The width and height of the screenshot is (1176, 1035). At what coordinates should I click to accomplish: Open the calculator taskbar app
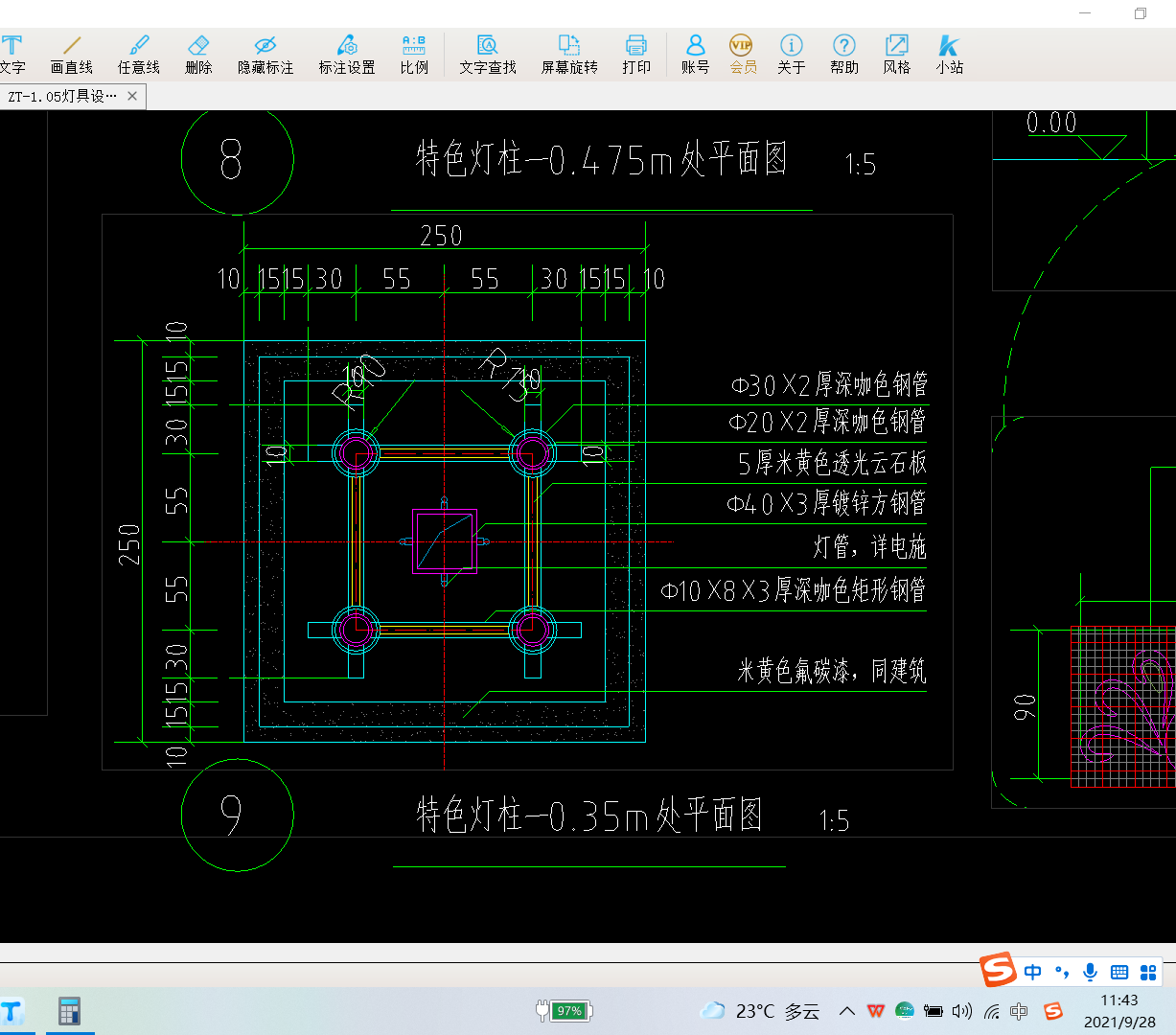click(x=69, y=1011)
